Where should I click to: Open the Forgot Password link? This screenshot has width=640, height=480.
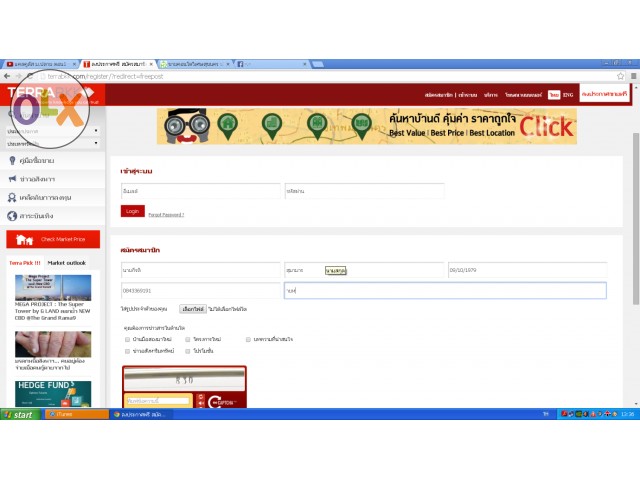(x=166, y=214)
